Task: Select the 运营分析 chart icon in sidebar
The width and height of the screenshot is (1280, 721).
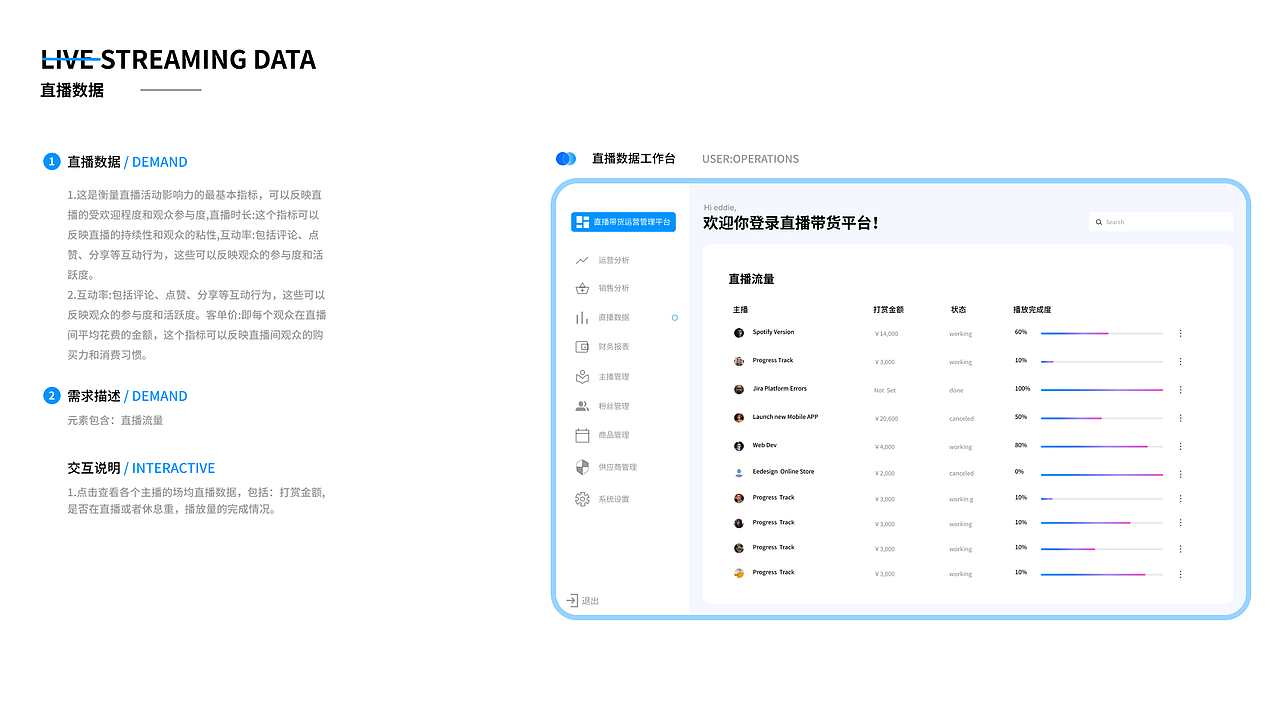Action: point(583,259)
